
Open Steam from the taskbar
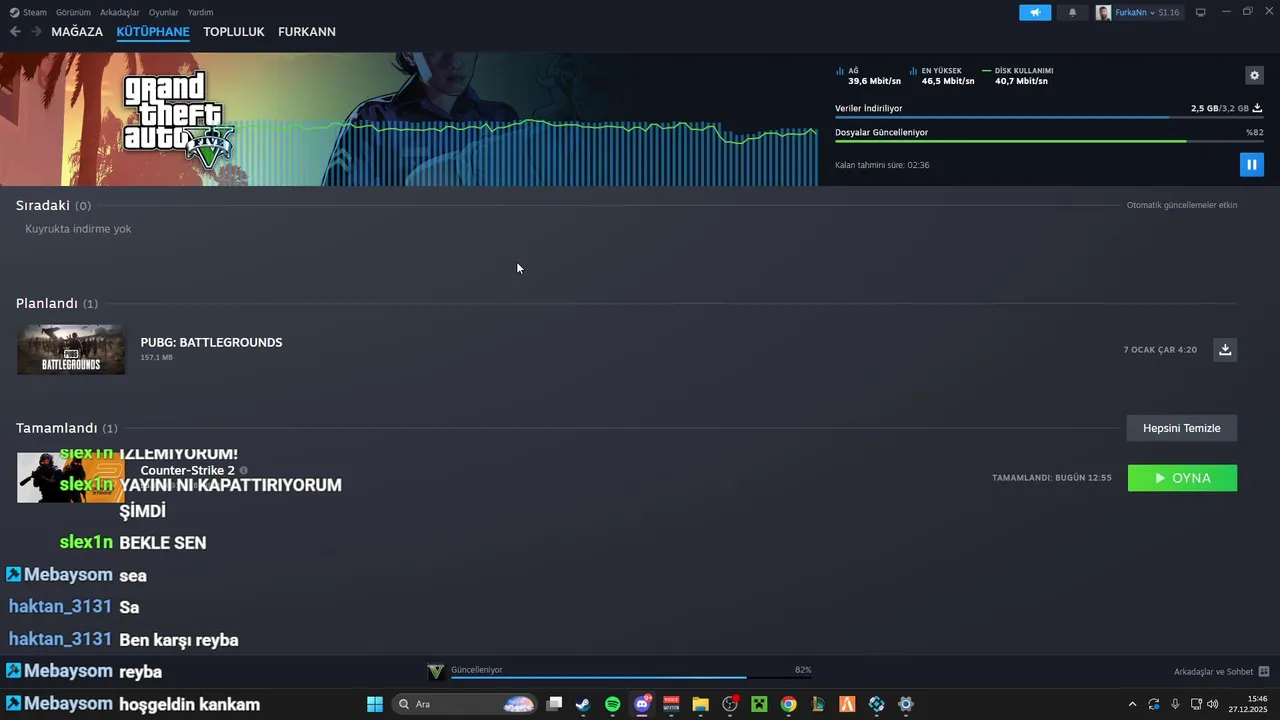[583, 704]
